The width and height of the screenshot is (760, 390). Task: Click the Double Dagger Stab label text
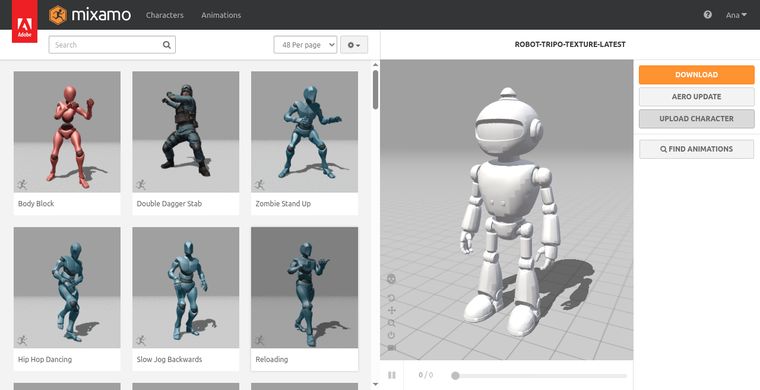click(169, 203)
